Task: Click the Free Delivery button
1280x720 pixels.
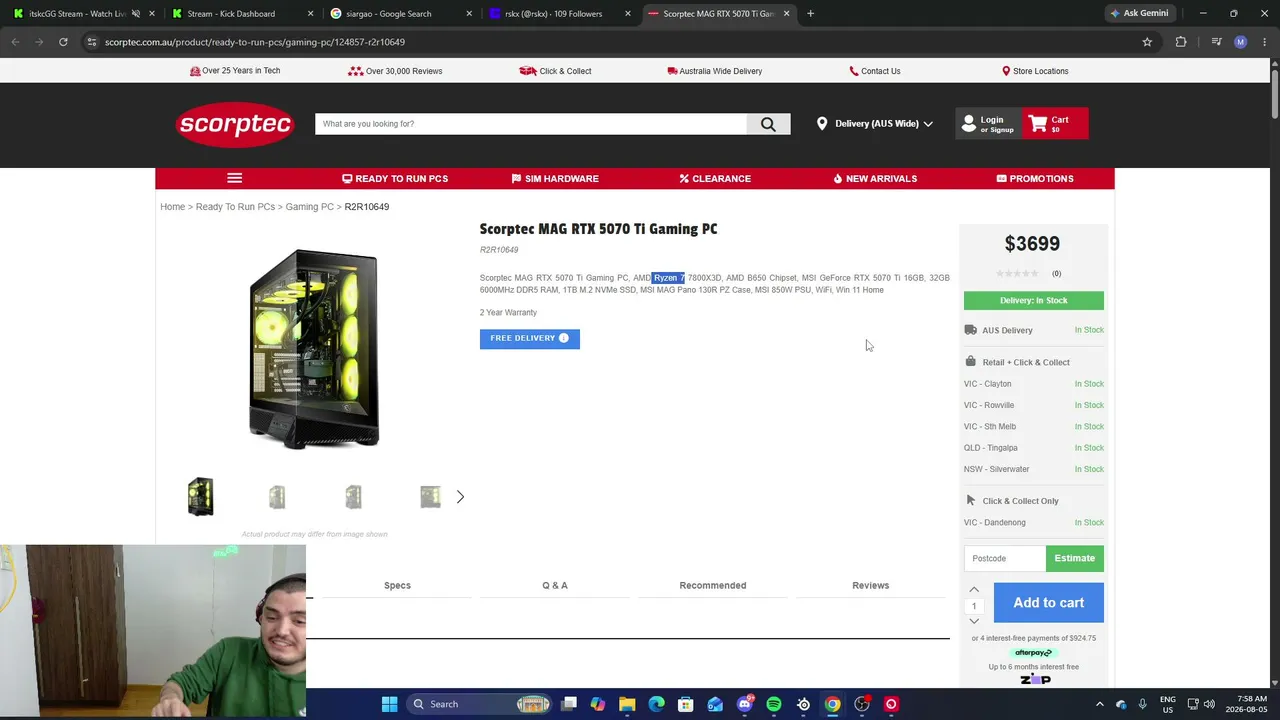Action: [x=530, y=338]
